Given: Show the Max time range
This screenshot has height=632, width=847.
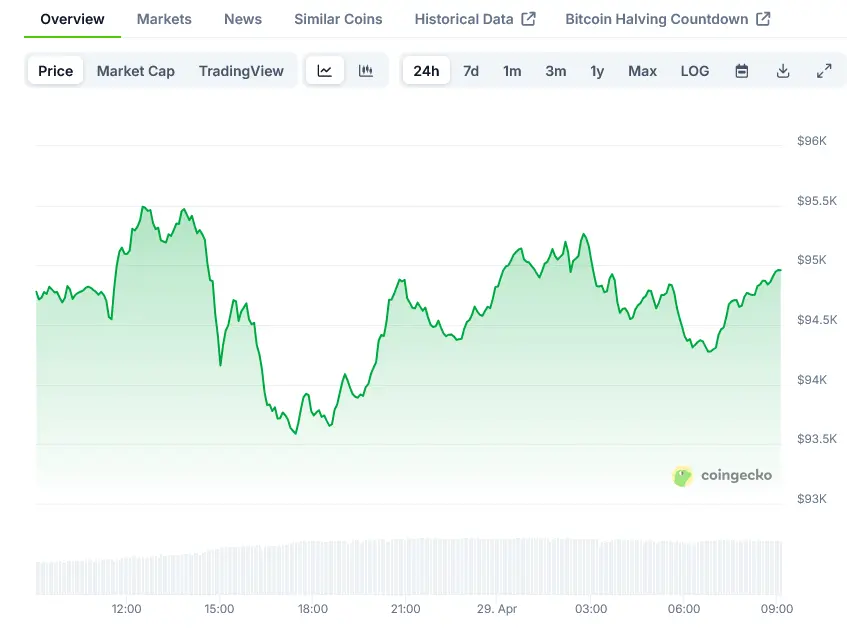Looking at the screenshot, I should pyautogui.click(x=642, y=71).
